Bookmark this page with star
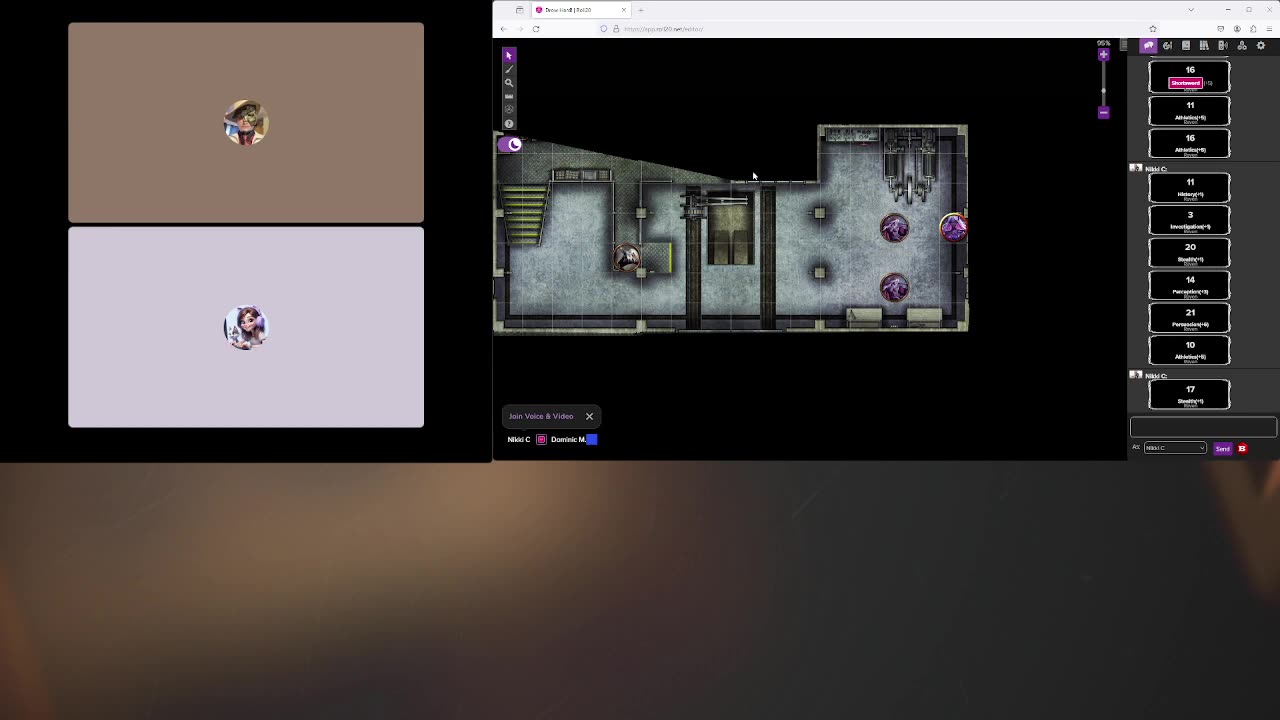This screenshot has height=720, width=1280. pyautogui.click(x=1153, y=29)
